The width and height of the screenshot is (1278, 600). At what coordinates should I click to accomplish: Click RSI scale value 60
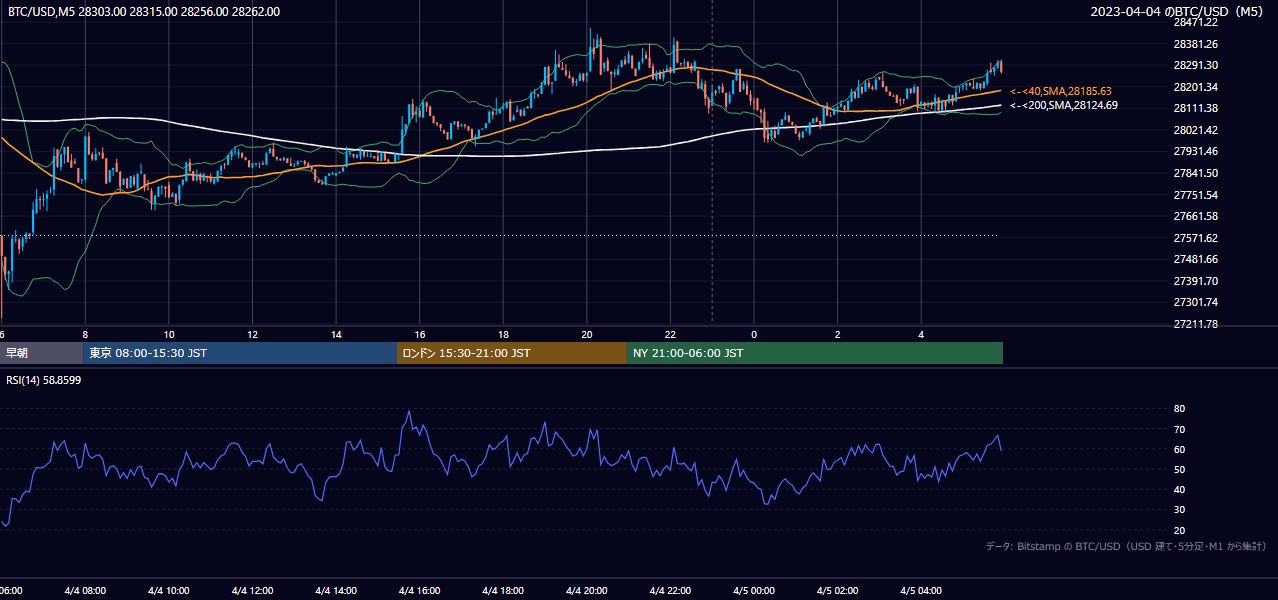[x=1179, y=449]
